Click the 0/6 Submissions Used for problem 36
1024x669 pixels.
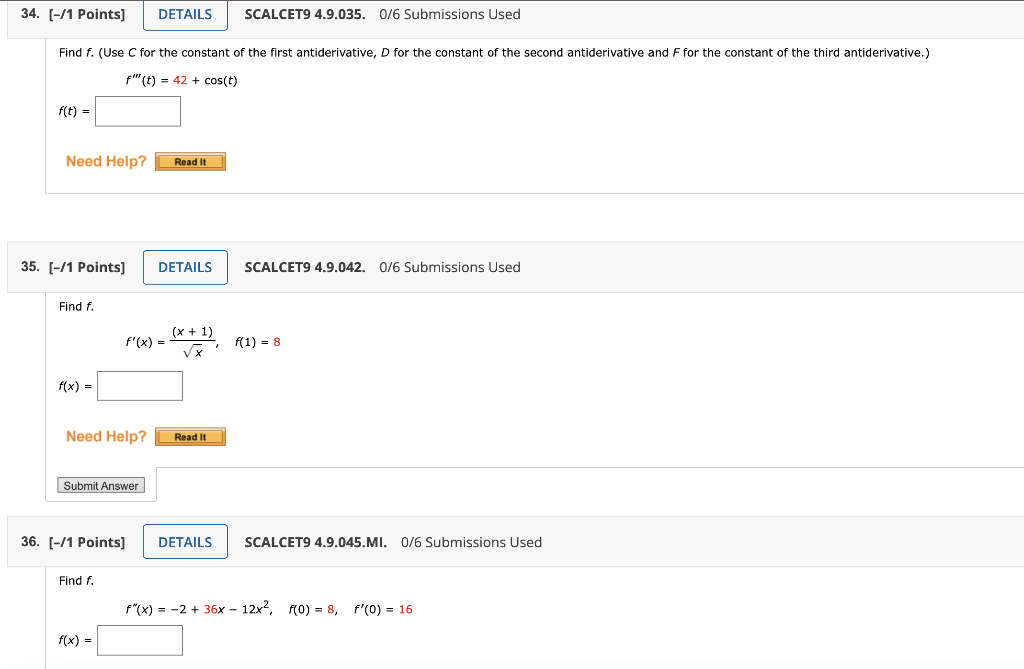point(471,541)
